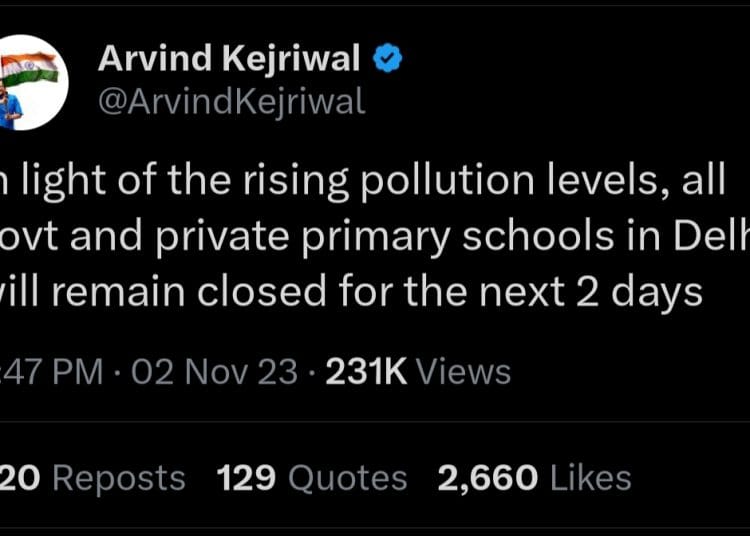Click the repost count number before 'Reposts'
The image size is (750, 536).
[x=20, y=478]
